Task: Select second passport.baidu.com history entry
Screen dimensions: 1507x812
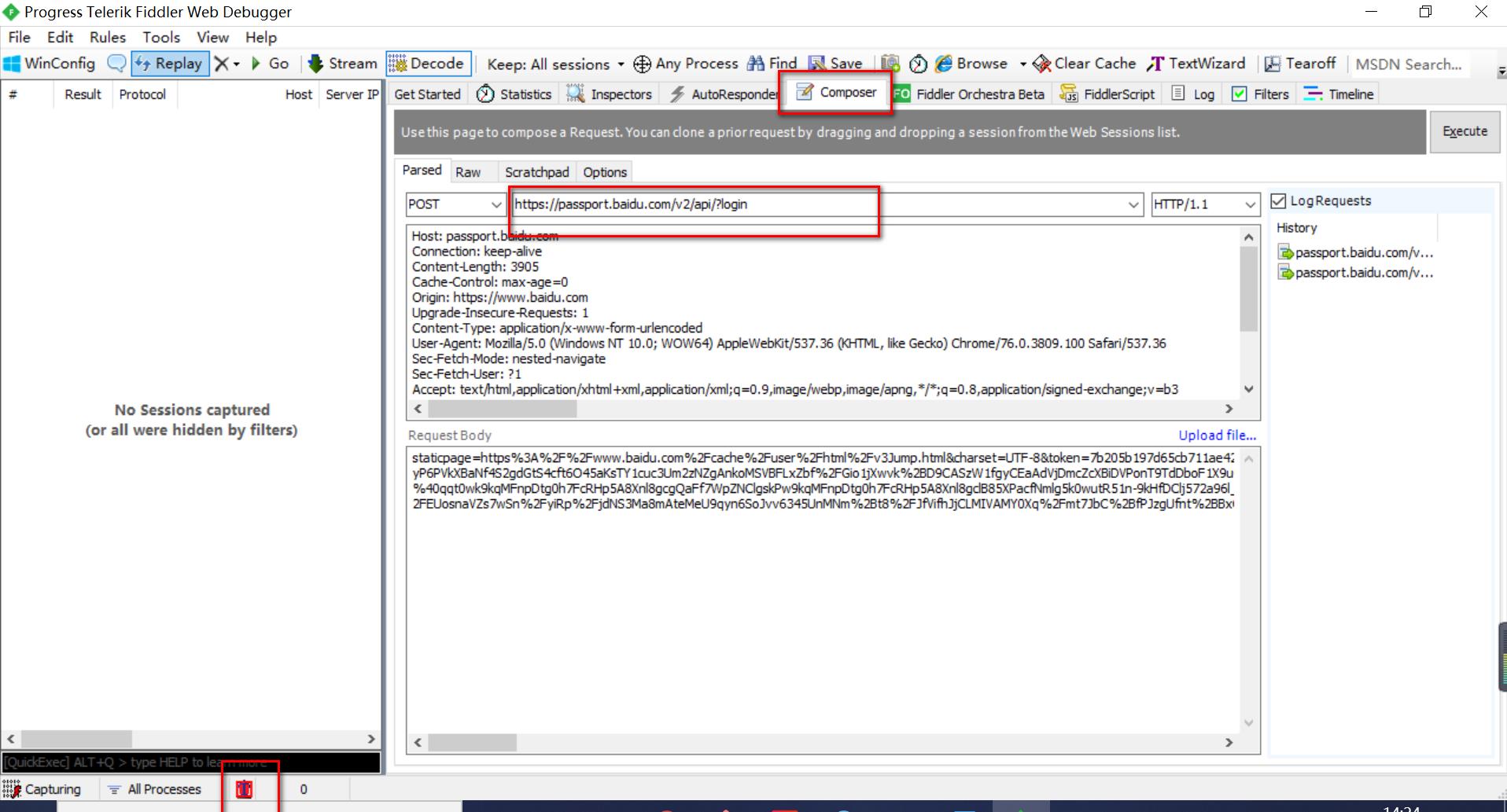Action: tap(1355, 273)
